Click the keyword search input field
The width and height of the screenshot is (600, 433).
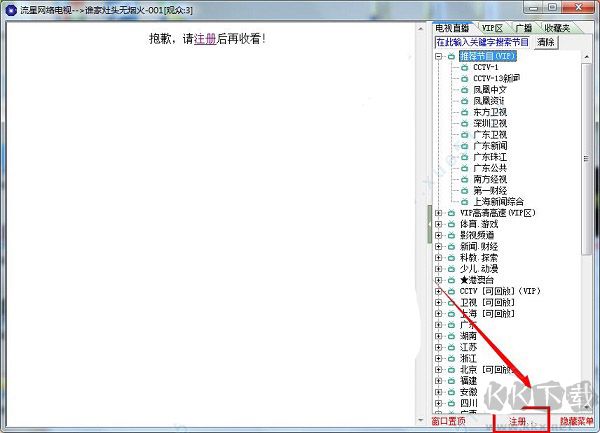[x=482, y=43]
